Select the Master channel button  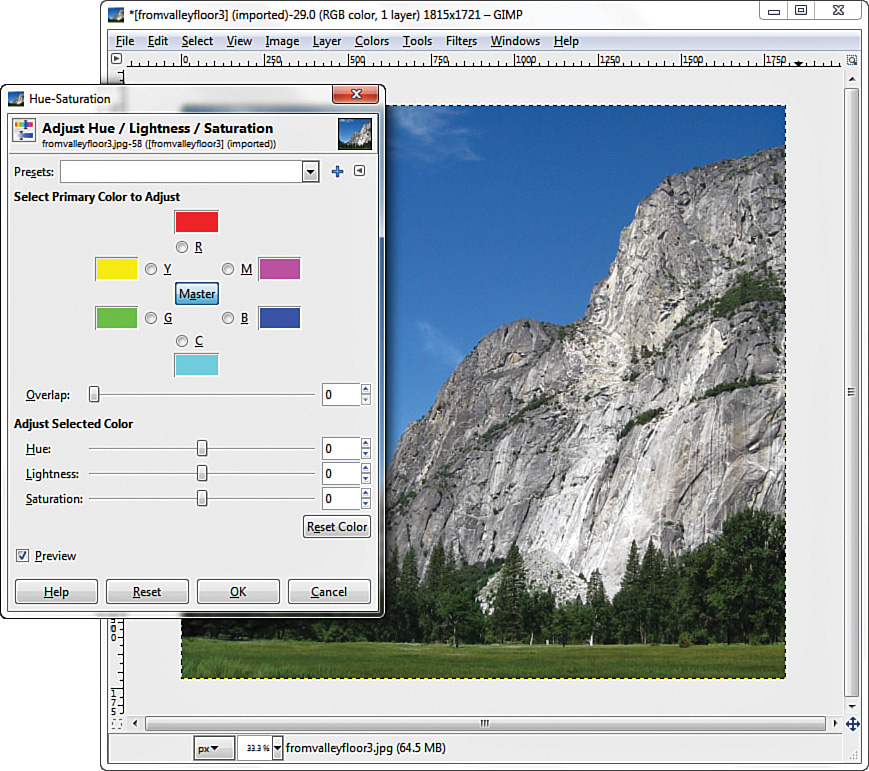tap(196, 293)
